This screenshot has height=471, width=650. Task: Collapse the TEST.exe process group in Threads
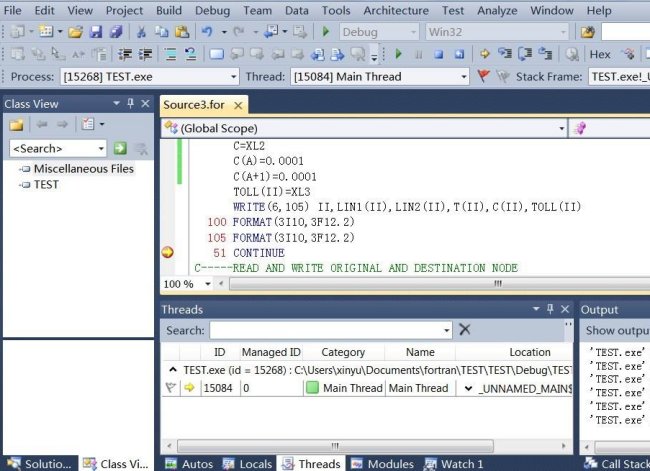coord(172,370)
